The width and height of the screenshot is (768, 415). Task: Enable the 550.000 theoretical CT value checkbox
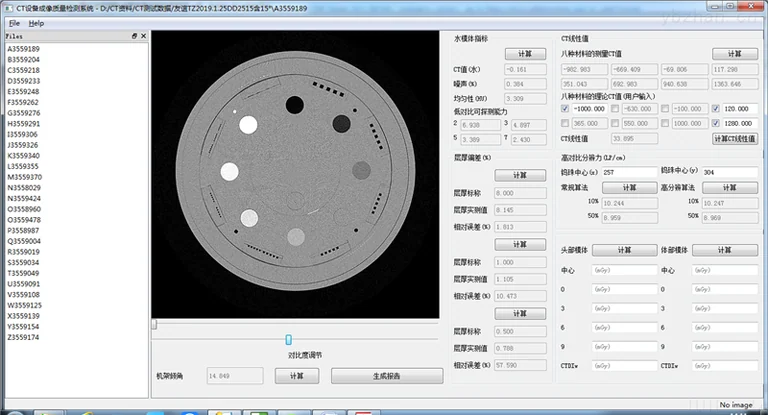coord(615,123)
